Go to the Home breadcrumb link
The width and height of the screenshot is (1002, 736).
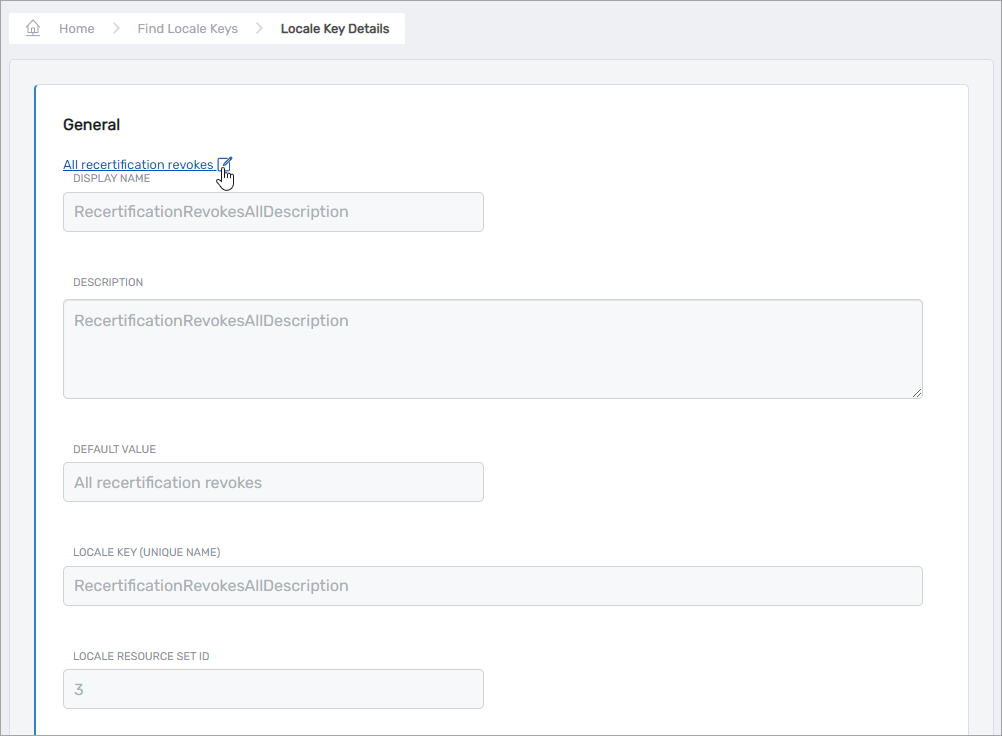pyautogui.click(x=76, y=29)
